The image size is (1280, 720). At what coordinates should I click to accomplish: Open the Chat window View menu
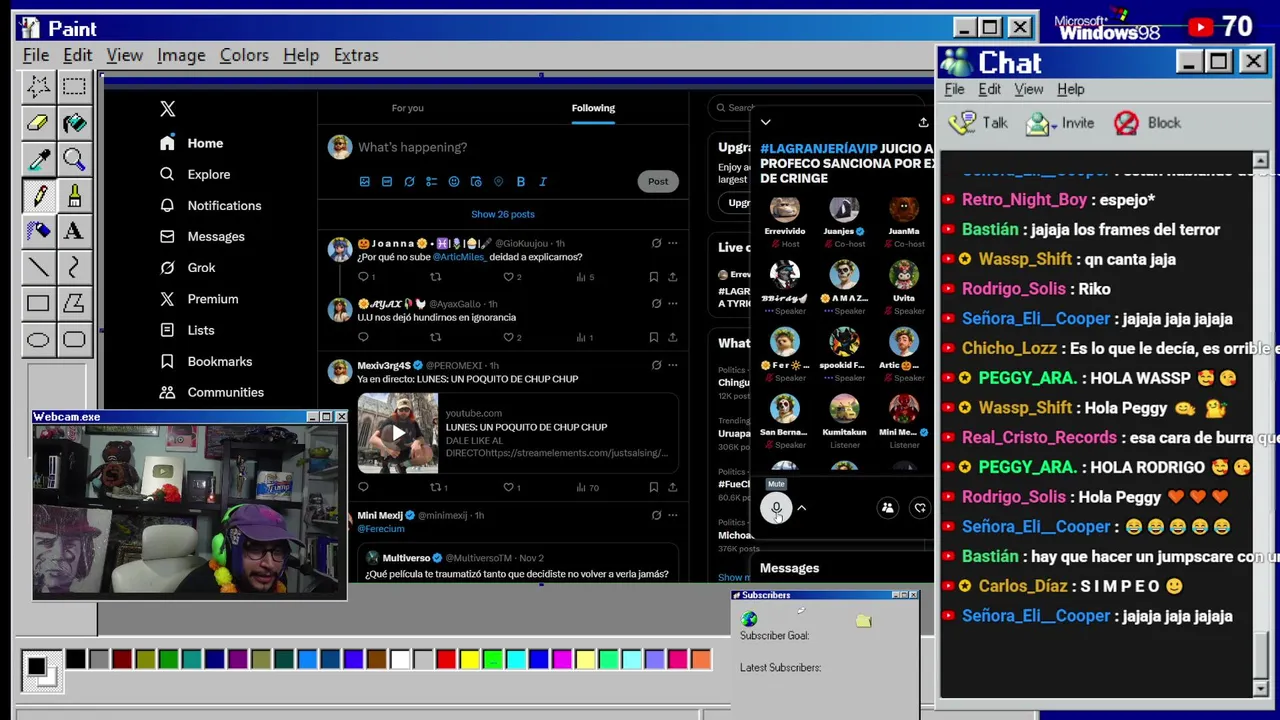tap(1029, 89)
